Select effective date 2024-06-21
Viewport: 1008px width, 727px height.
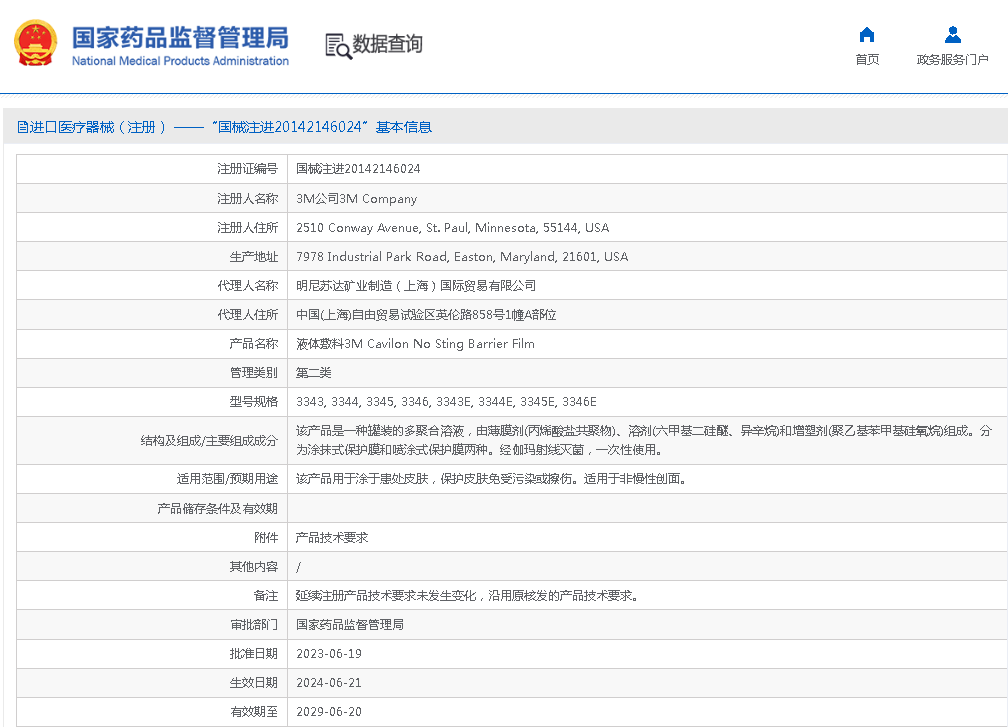[329, 683]
